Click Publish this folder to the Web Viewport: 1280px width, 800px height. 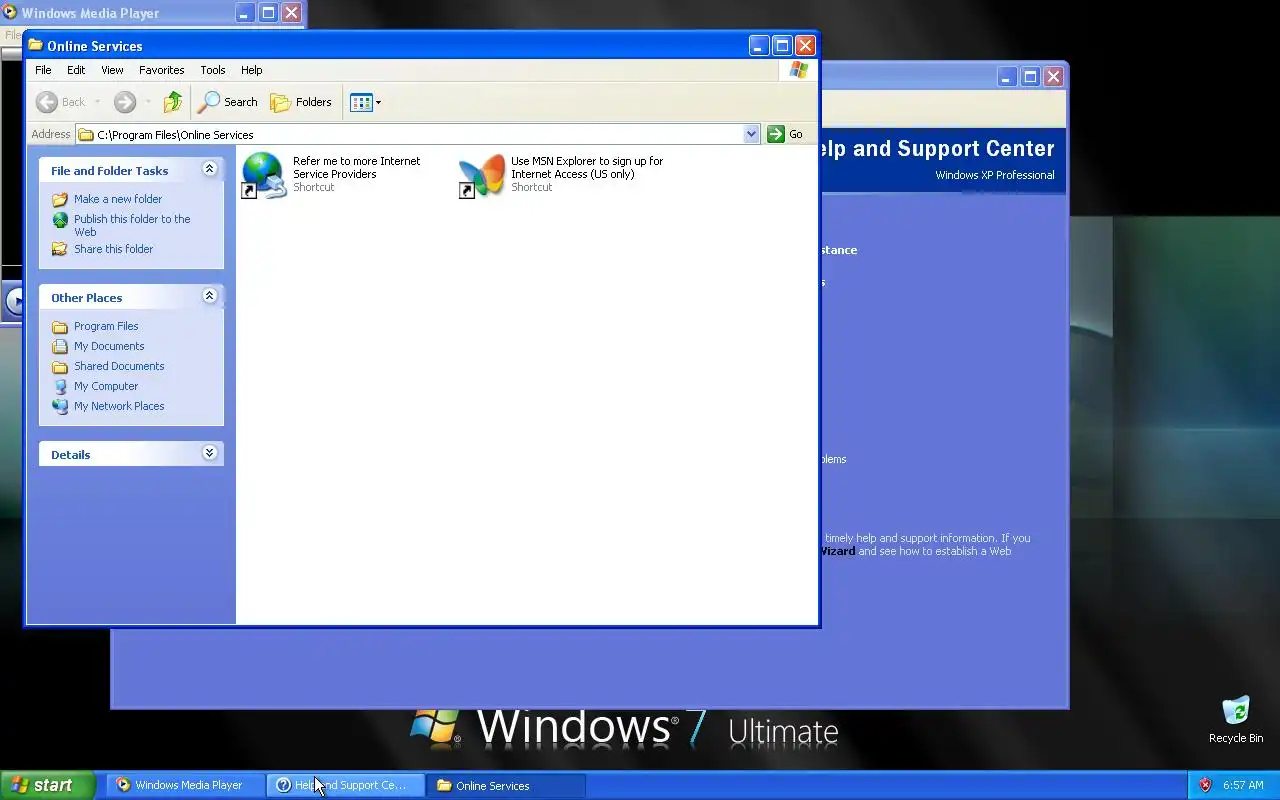click(132, 225)
